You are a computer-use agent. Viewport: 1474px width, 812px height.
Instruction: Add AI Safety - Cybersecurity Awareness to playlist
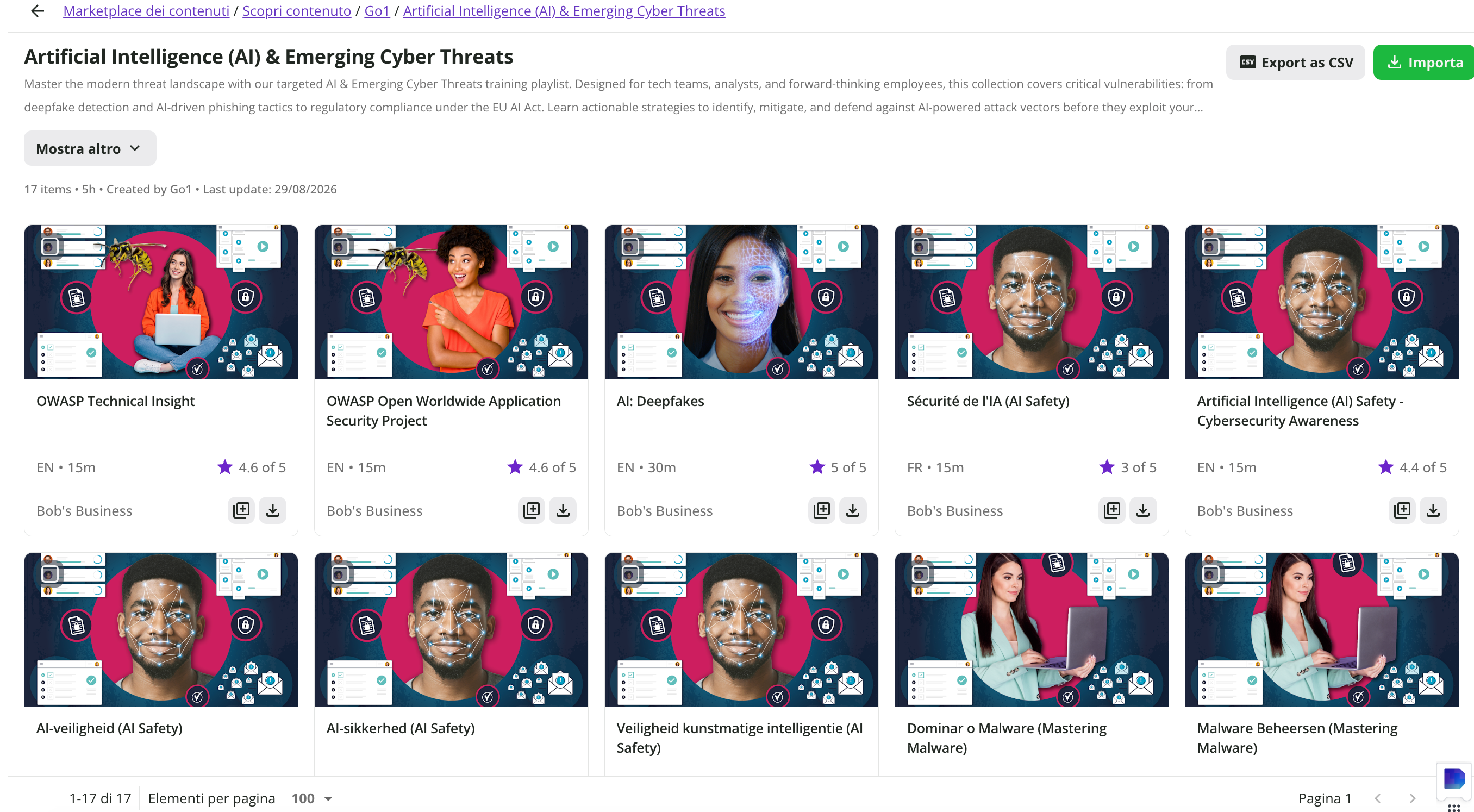pos(1402,510)
